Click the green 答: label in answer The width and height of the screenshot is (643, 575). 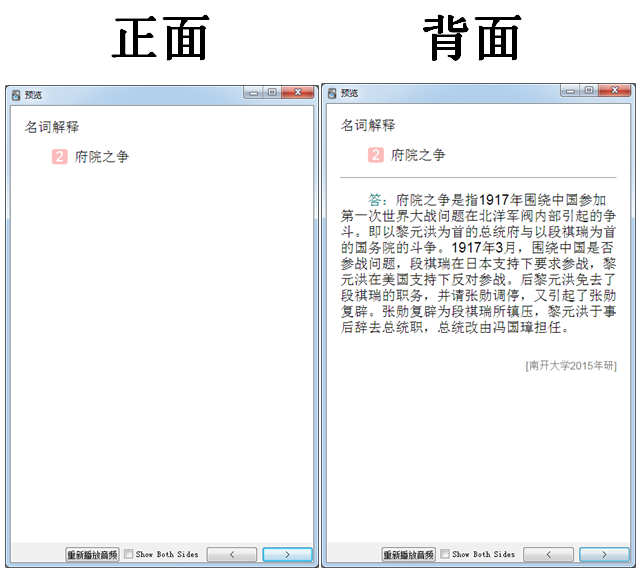click(377, 200)
